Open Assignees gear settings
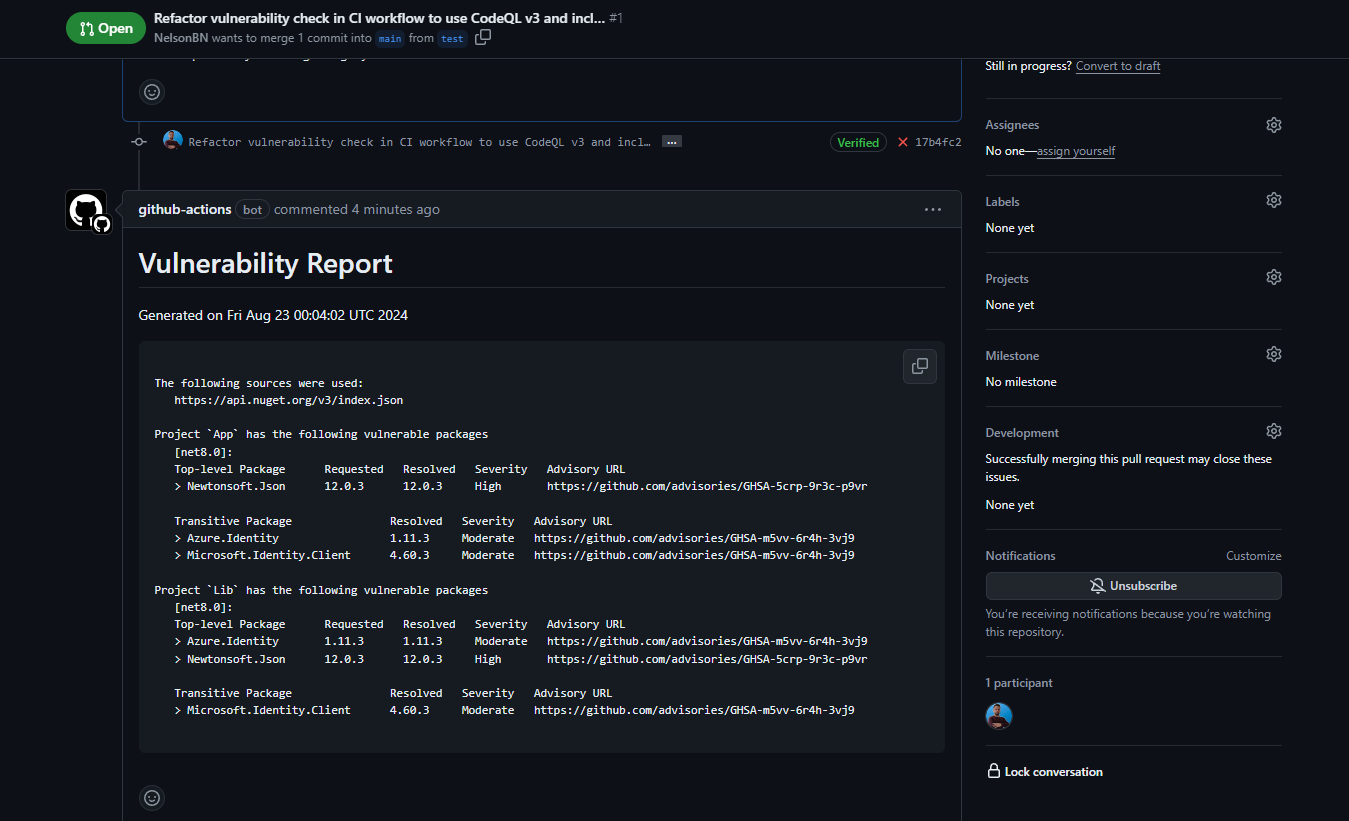 click(x=1273, y=125)
